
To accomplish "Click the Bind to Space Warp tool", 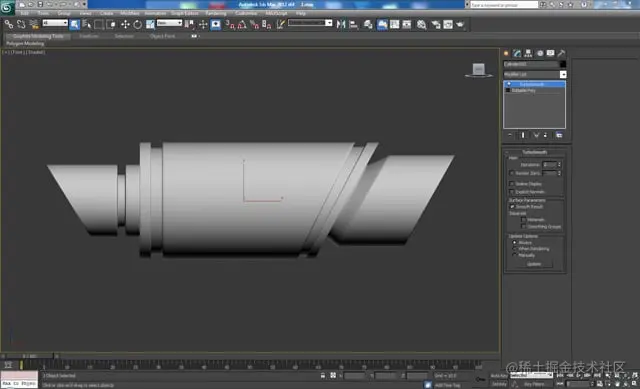I will 34,24.
